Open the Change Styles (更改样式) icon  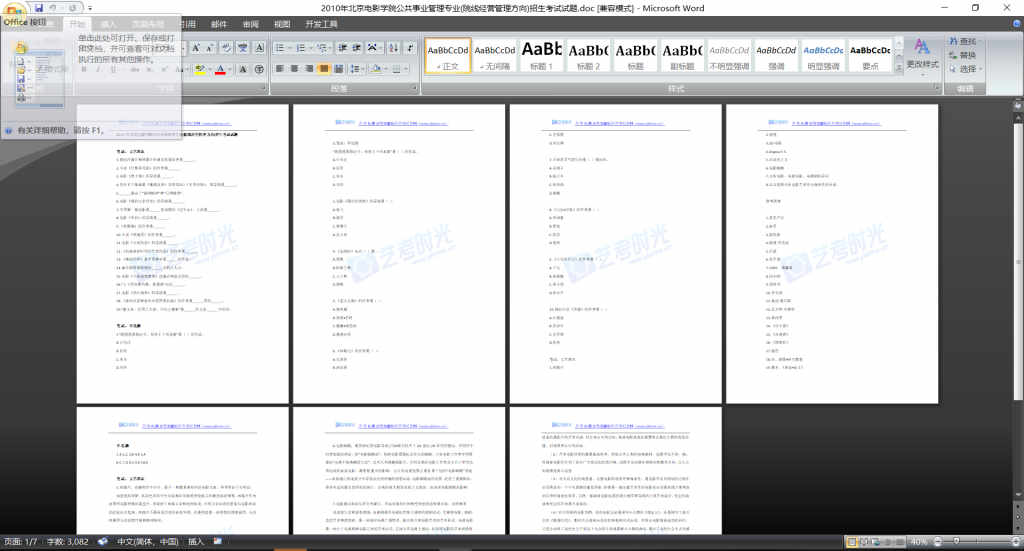click(922, 56)
